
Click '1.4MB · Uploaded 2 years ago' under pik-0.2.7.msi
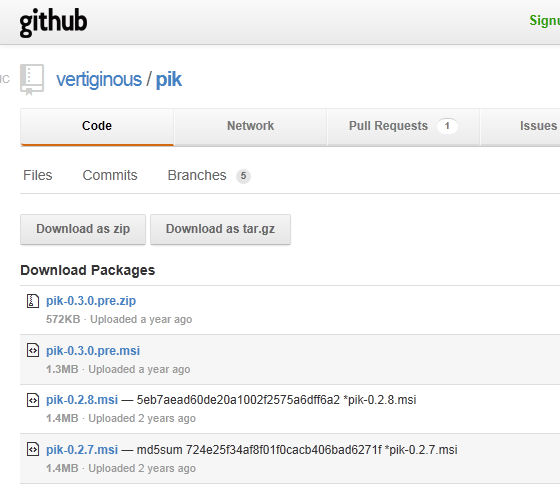pyautogui.click(x=121, y=468)
